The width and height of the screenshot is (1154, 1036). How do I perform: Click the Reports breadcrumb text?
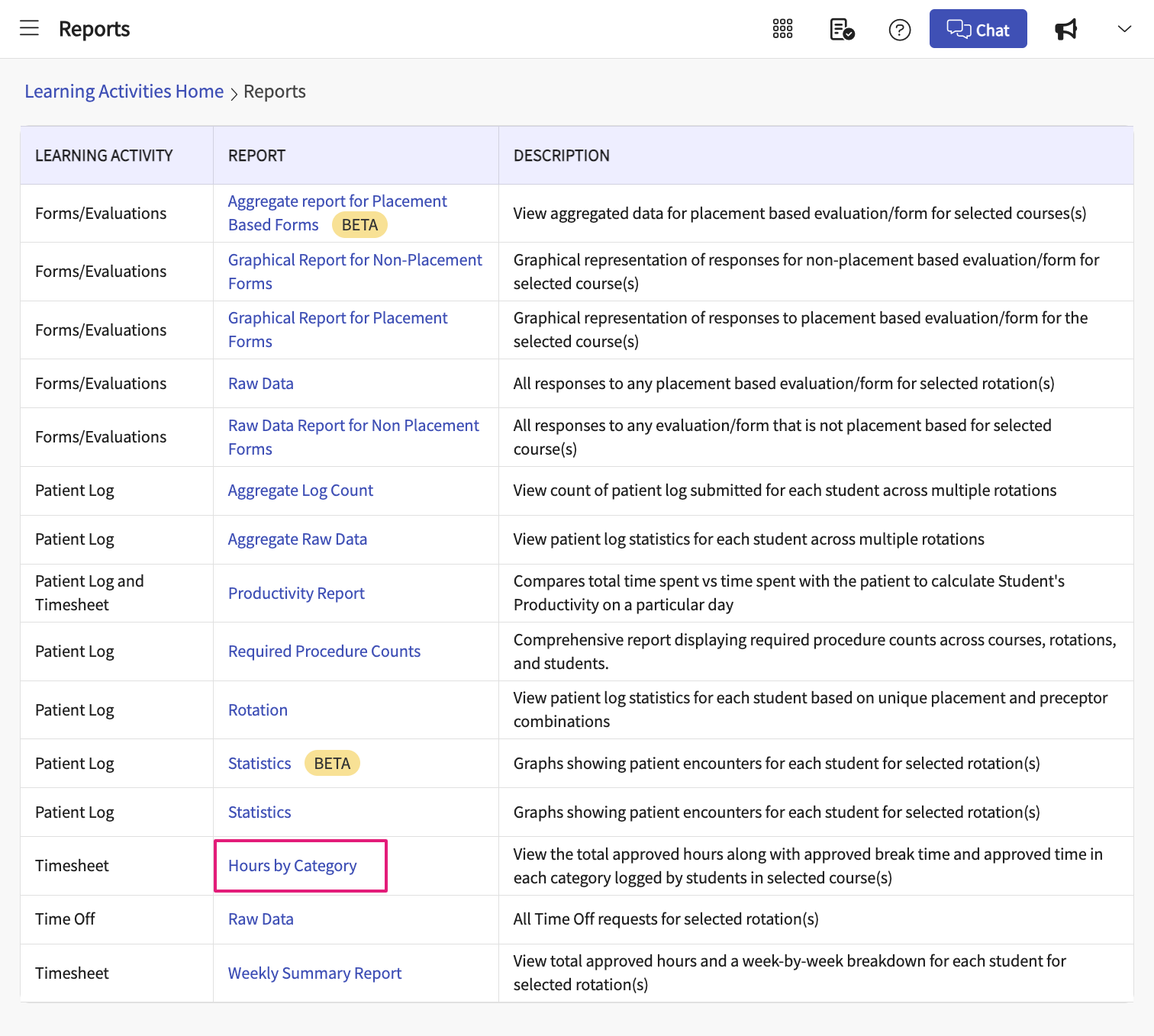pyautogui.click(x=275, y=92)
